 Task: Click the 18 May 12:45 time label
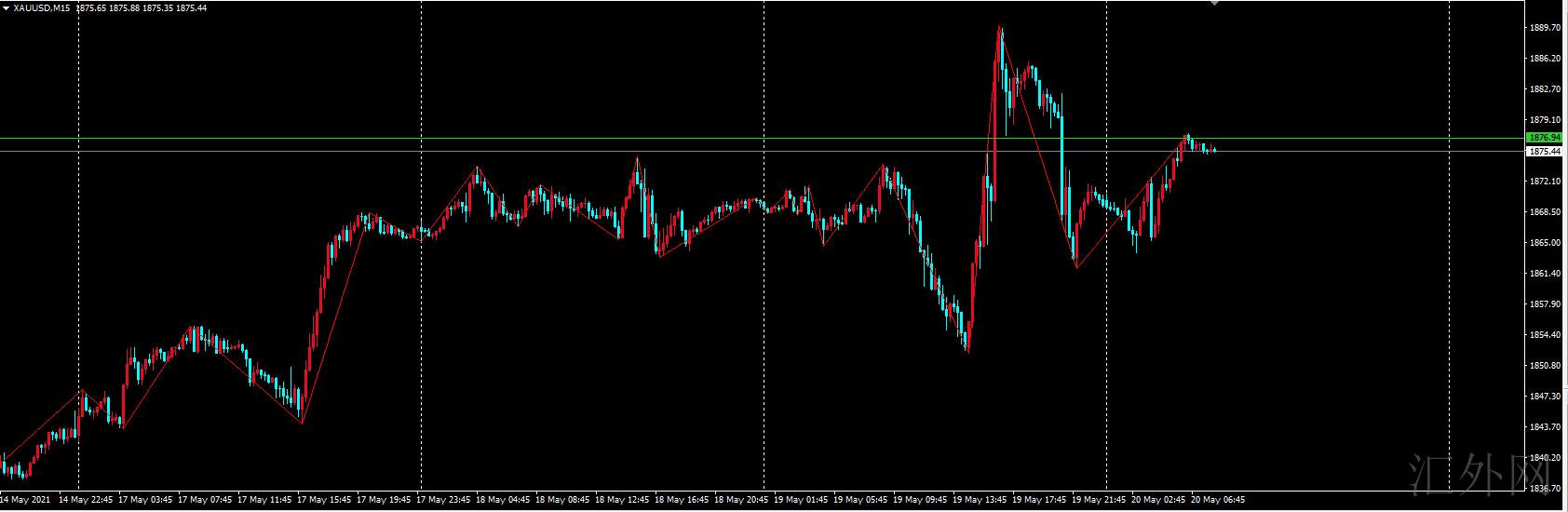coord(625,499)
